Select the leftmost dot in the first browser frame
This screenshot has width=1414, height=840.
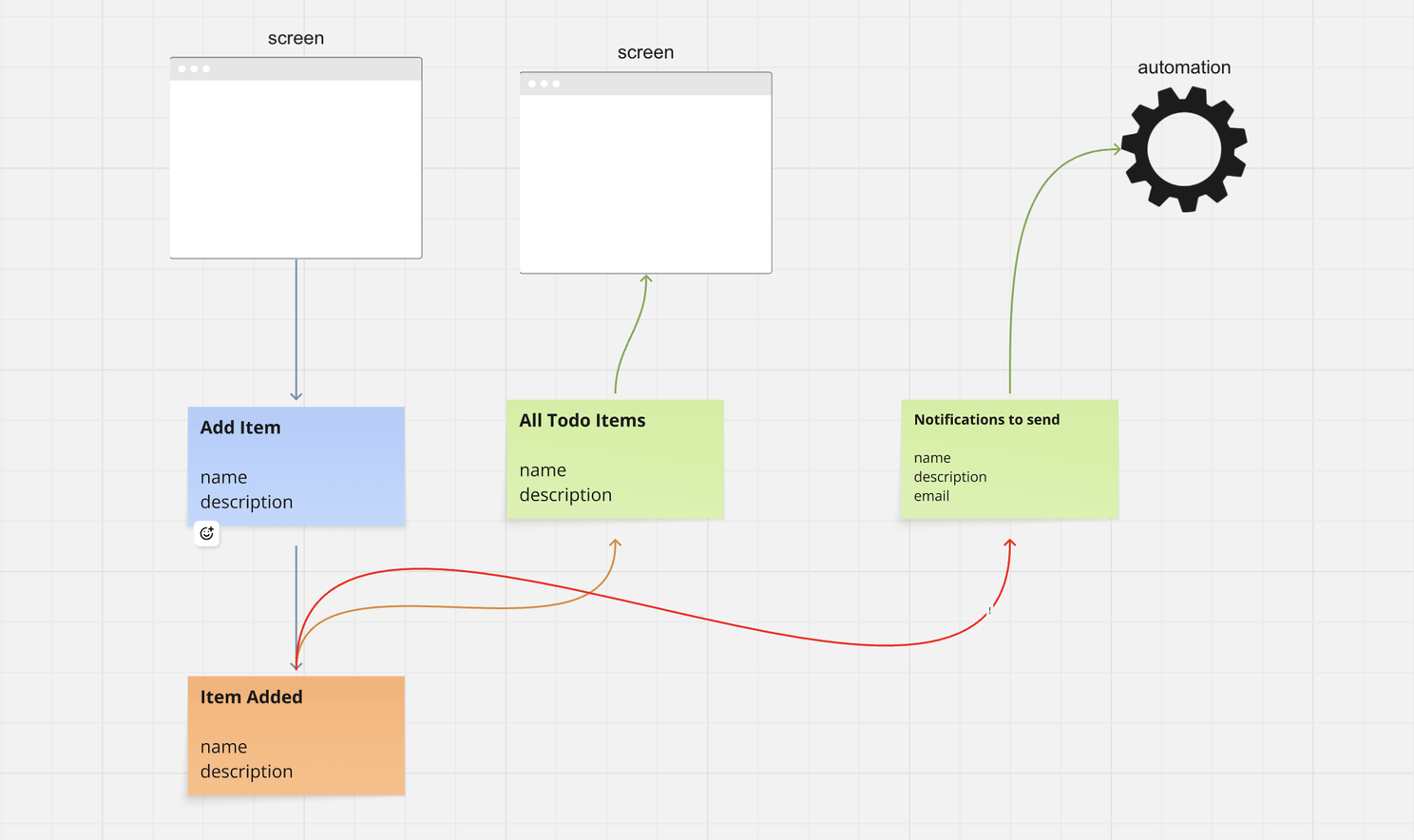[x=183, y=68]
